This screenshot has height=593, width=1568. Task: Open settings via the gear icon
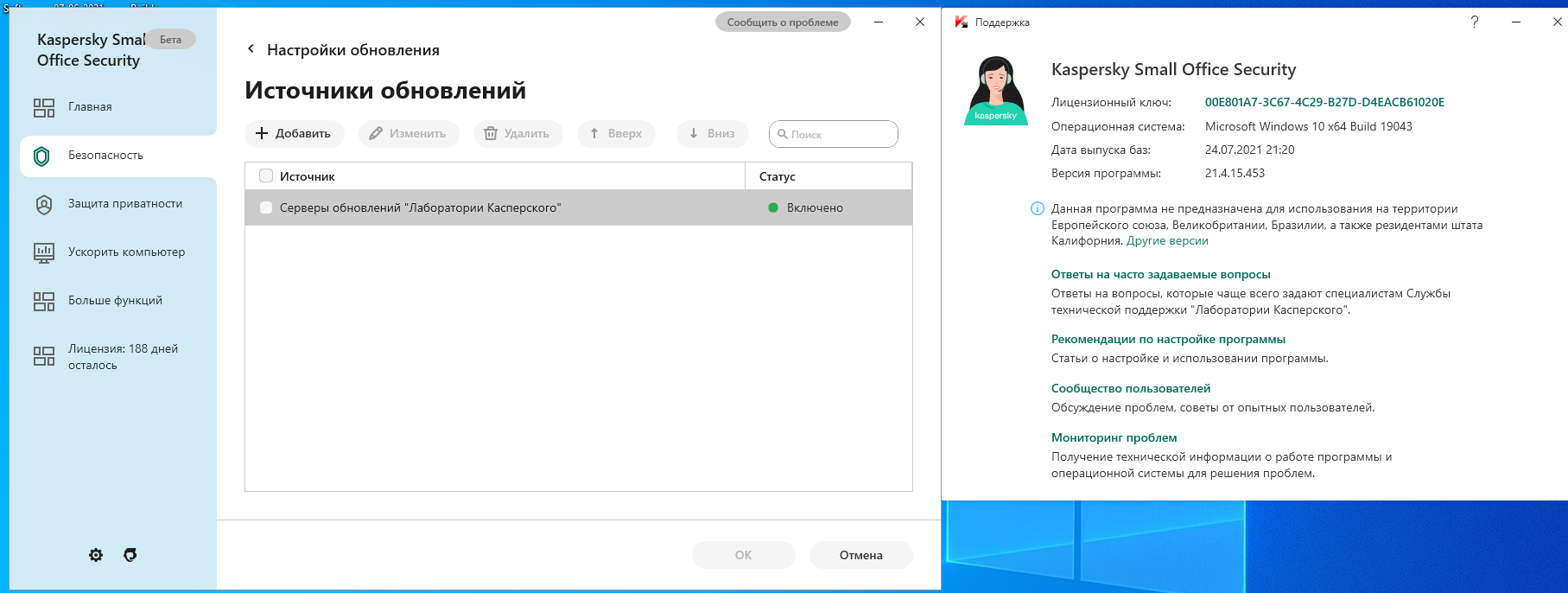(x=96, y=555)
